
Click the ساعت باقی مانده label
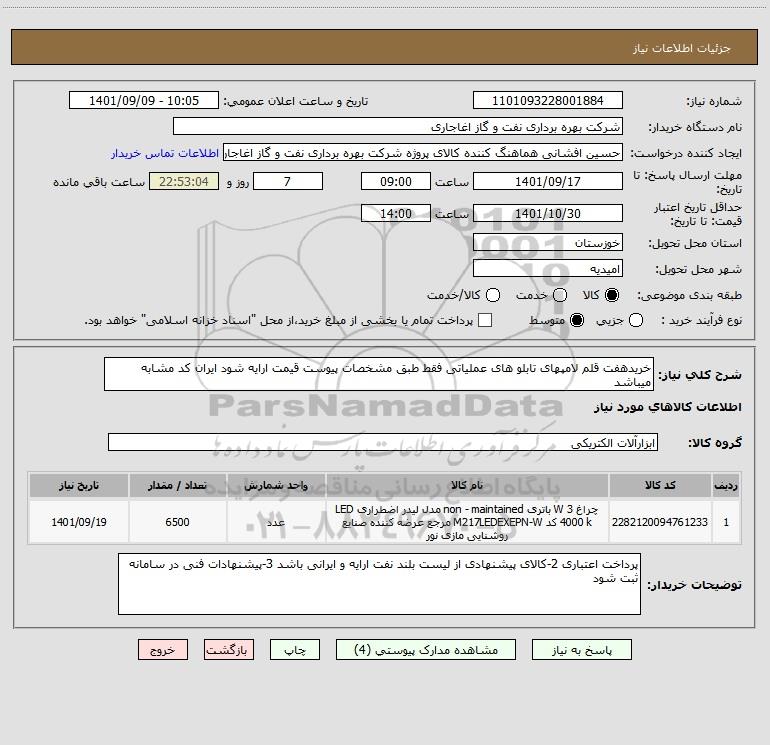coord(99,182)
